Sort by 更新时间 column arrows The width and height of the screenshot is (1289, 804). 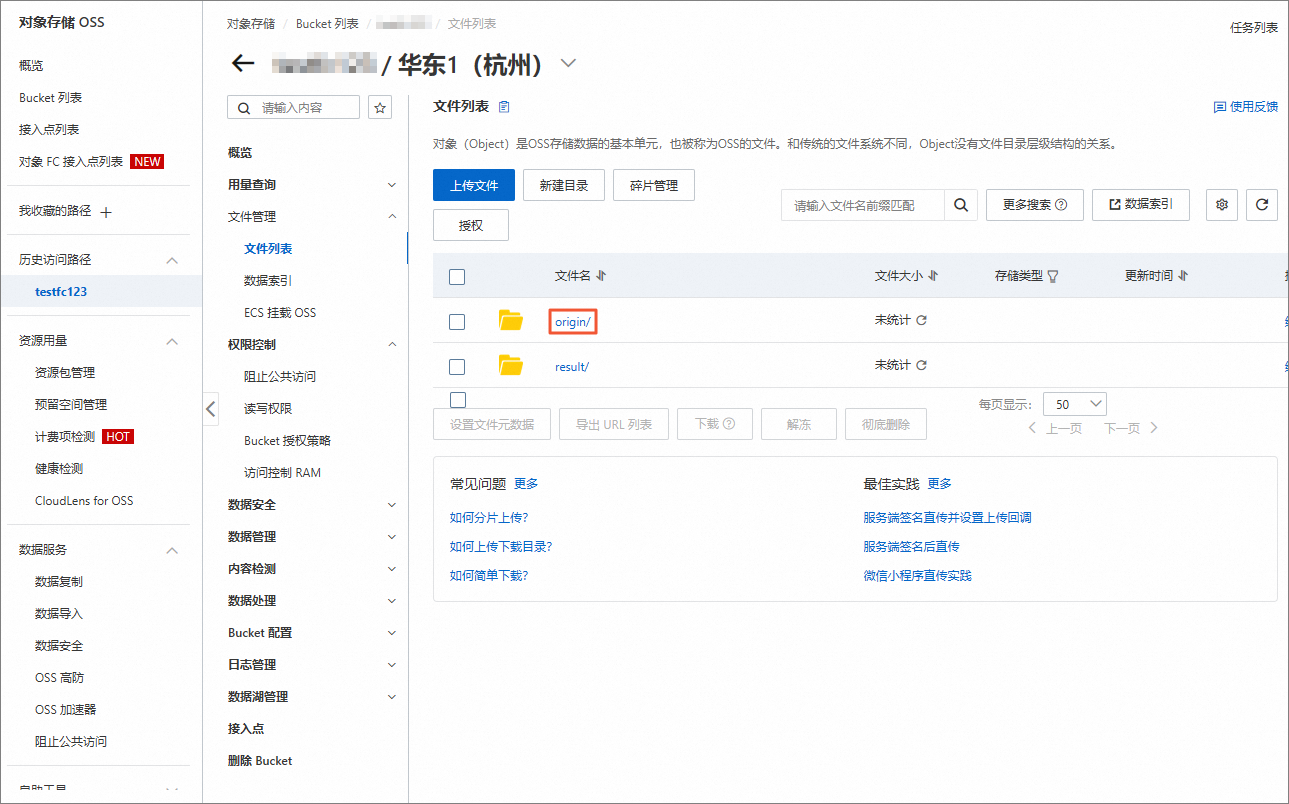point(1183,276)
